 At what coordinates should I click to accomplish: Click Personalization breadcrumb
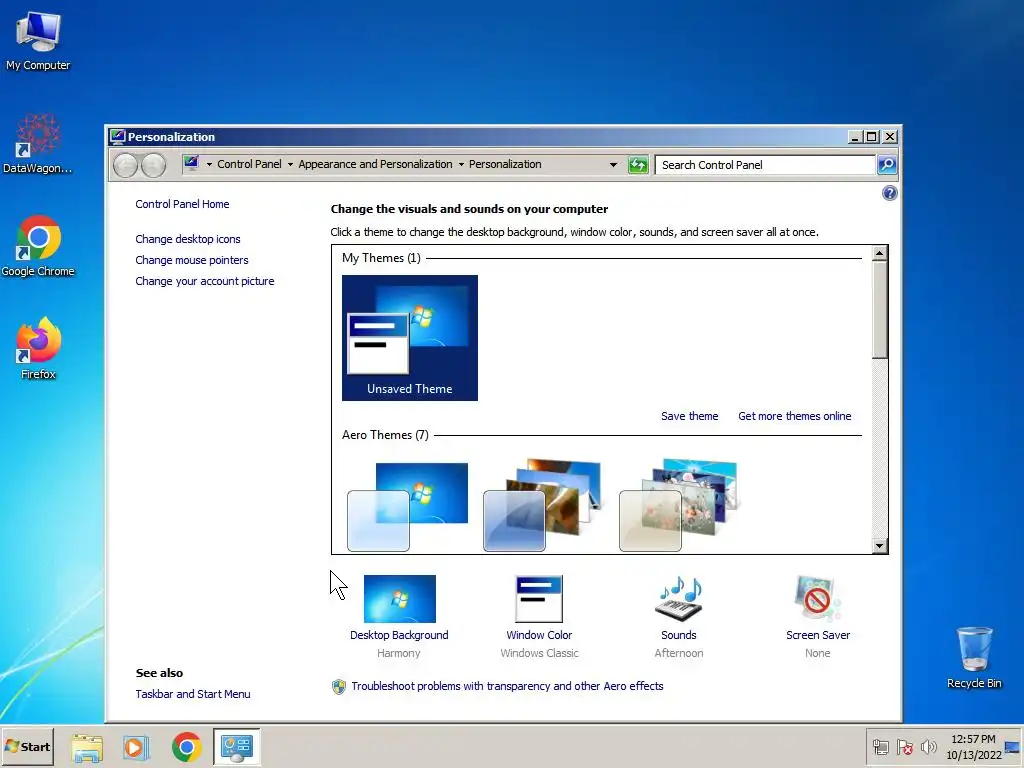[x=505, y=165]
